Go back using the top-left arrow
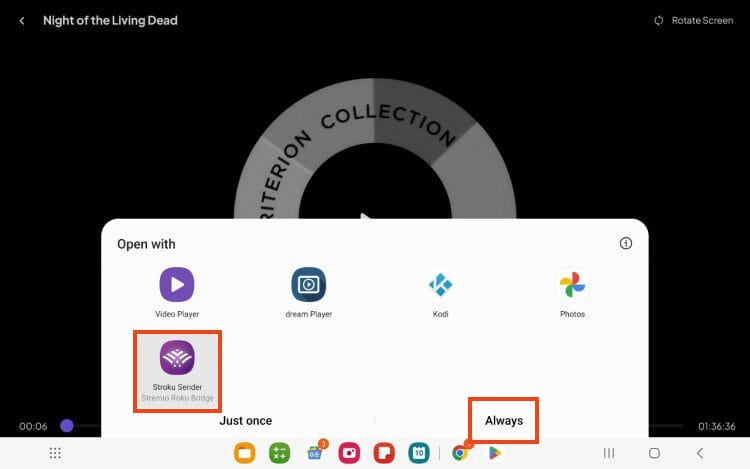Screen dimensions: 750x469 22,20
